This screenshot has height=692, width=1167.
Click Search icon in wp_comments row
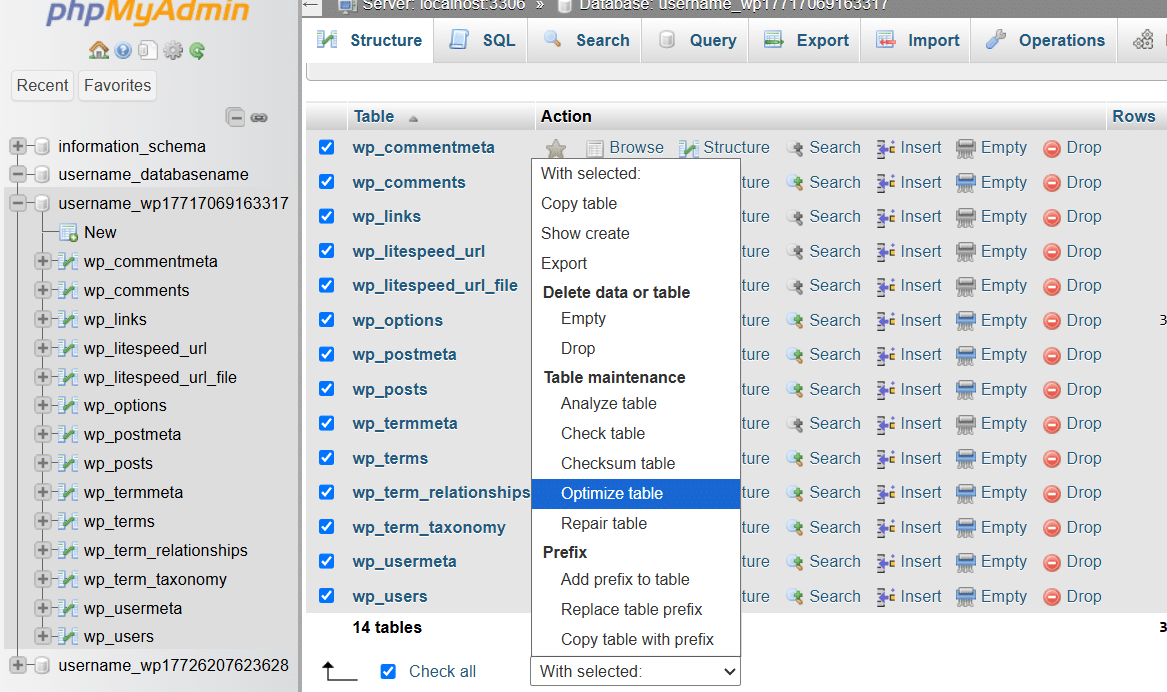pyautogui.click(x=796, y=182)
